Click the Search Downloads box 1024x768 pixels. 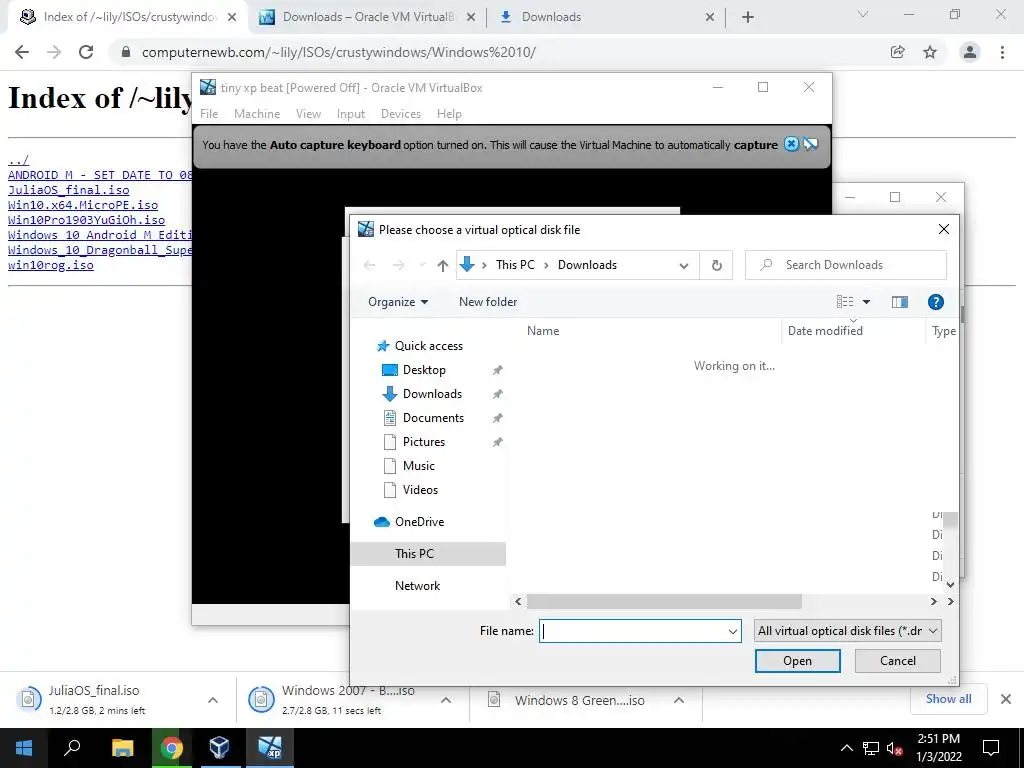pyautogui.click(x=846, y=265)
